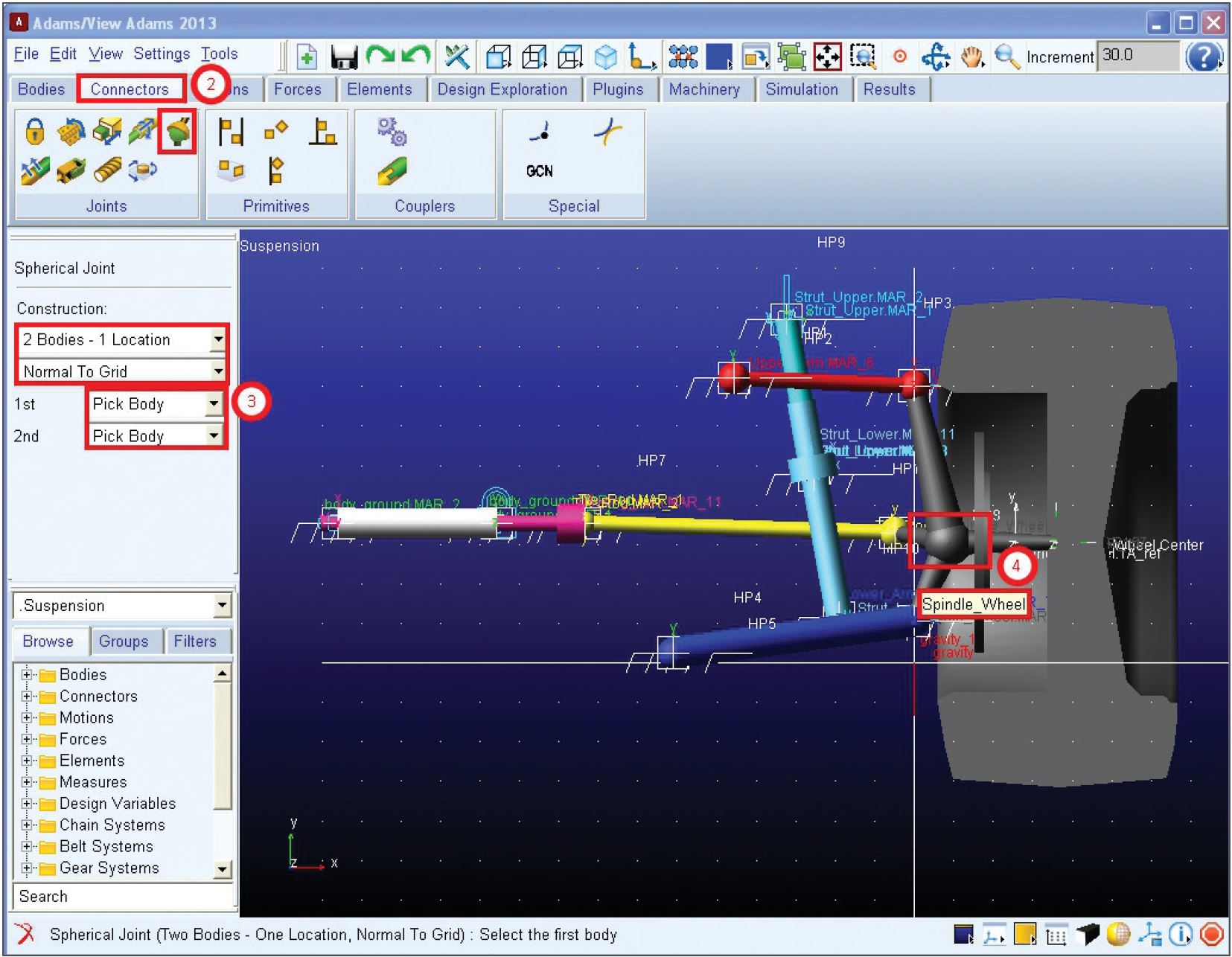Viewport: 1232px width, 957px height.
Task: Click the blue help question mark icon
Action: [x=1203, y=57]
